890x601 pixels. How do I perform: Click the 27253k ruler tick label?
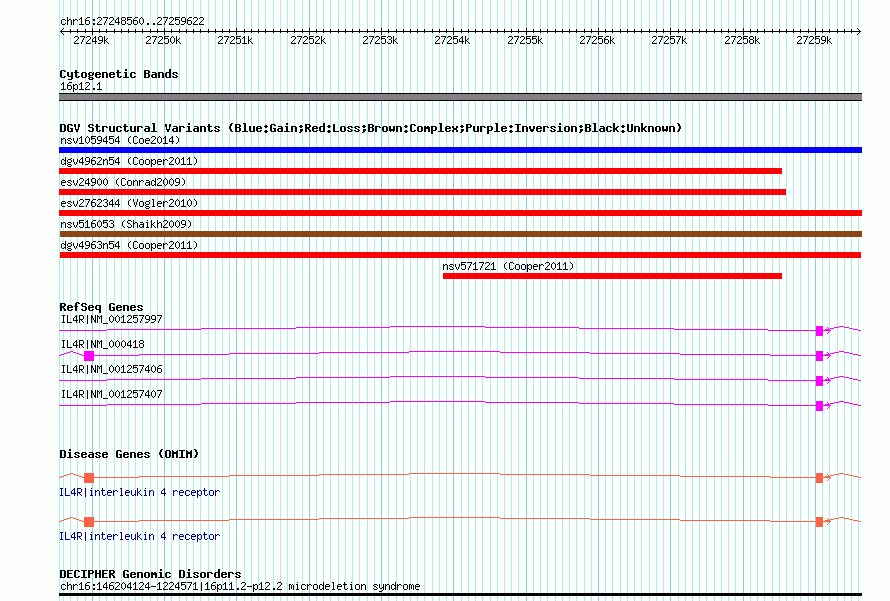pos(380,40)
